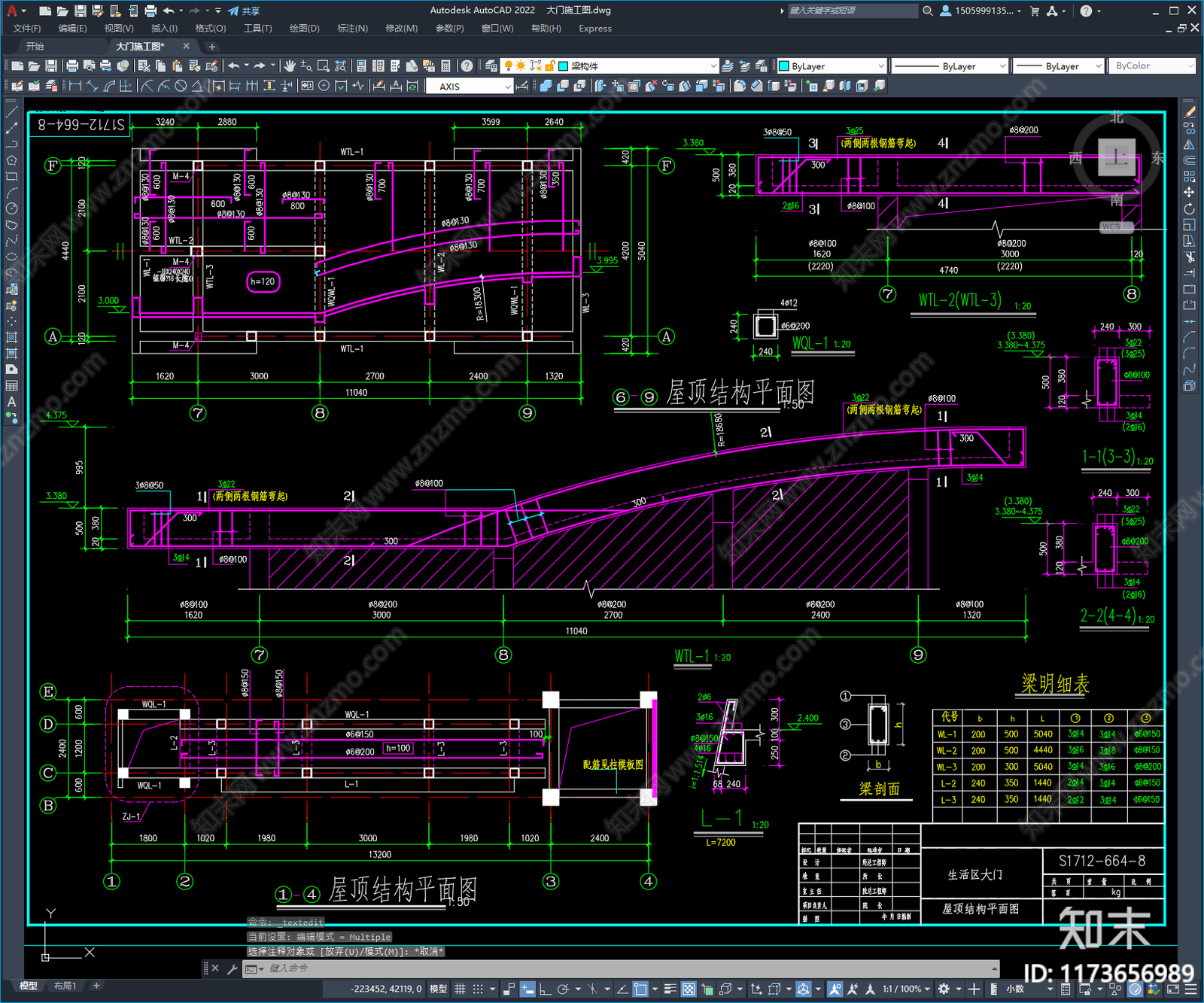This screenshot has width=1204, height=1003.
Task: Open the 文件(F) menu
Action: coord(27,29)
